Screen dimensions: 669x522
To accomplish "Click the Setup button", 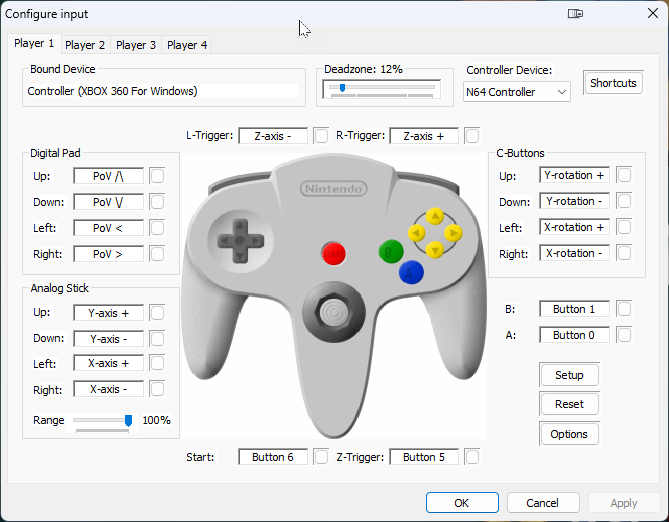I will click(569, 375).
